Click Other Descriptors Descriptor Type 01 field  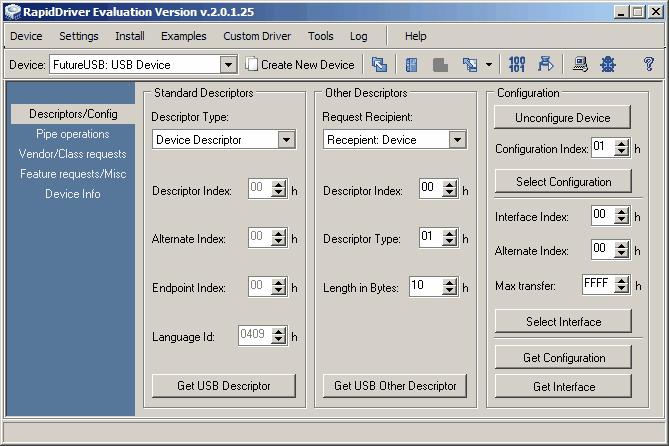pos(431,237)
